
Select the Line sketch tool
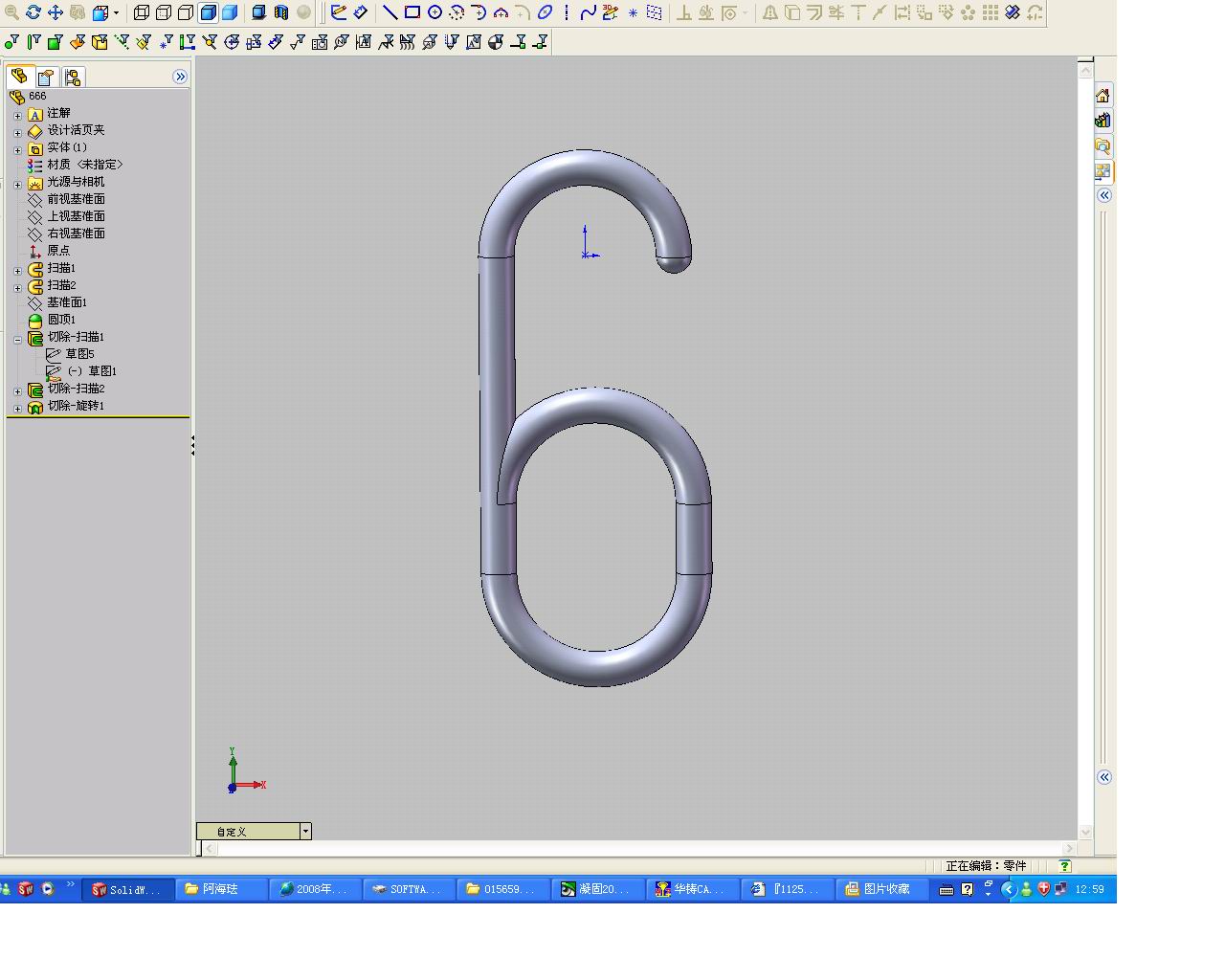coord(390,12)
